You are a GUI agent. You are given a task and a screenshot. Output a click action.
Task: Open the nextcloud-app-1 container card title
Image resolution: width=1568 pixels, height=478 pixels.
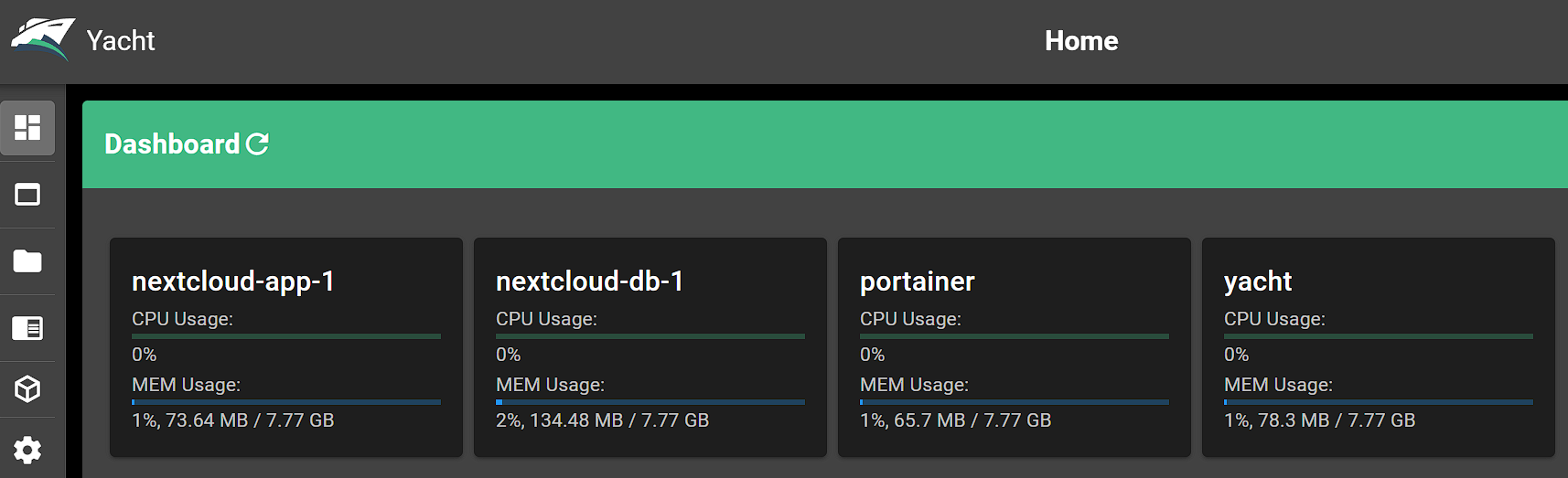tap(233, 281)
